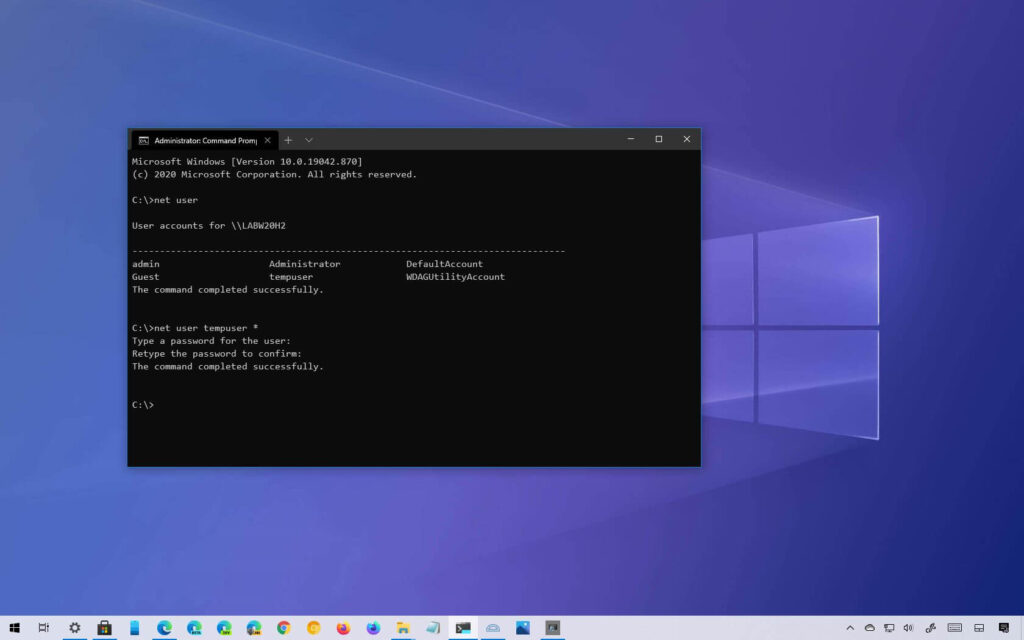Launch Microsoft Edge Dev from taskbar

click(x=224, y=628)
